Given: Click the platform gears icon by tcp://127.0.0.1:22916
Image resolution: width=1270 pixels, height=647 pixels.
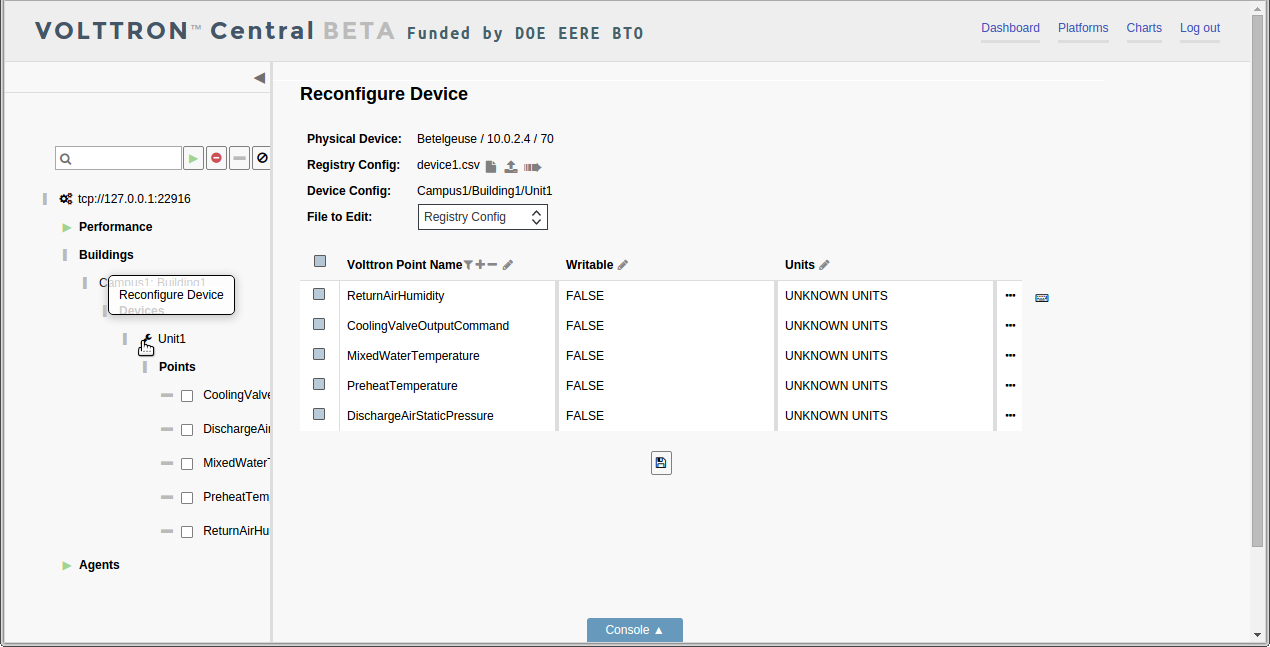Looking at the screenshot, I should [x=66, y=199].
